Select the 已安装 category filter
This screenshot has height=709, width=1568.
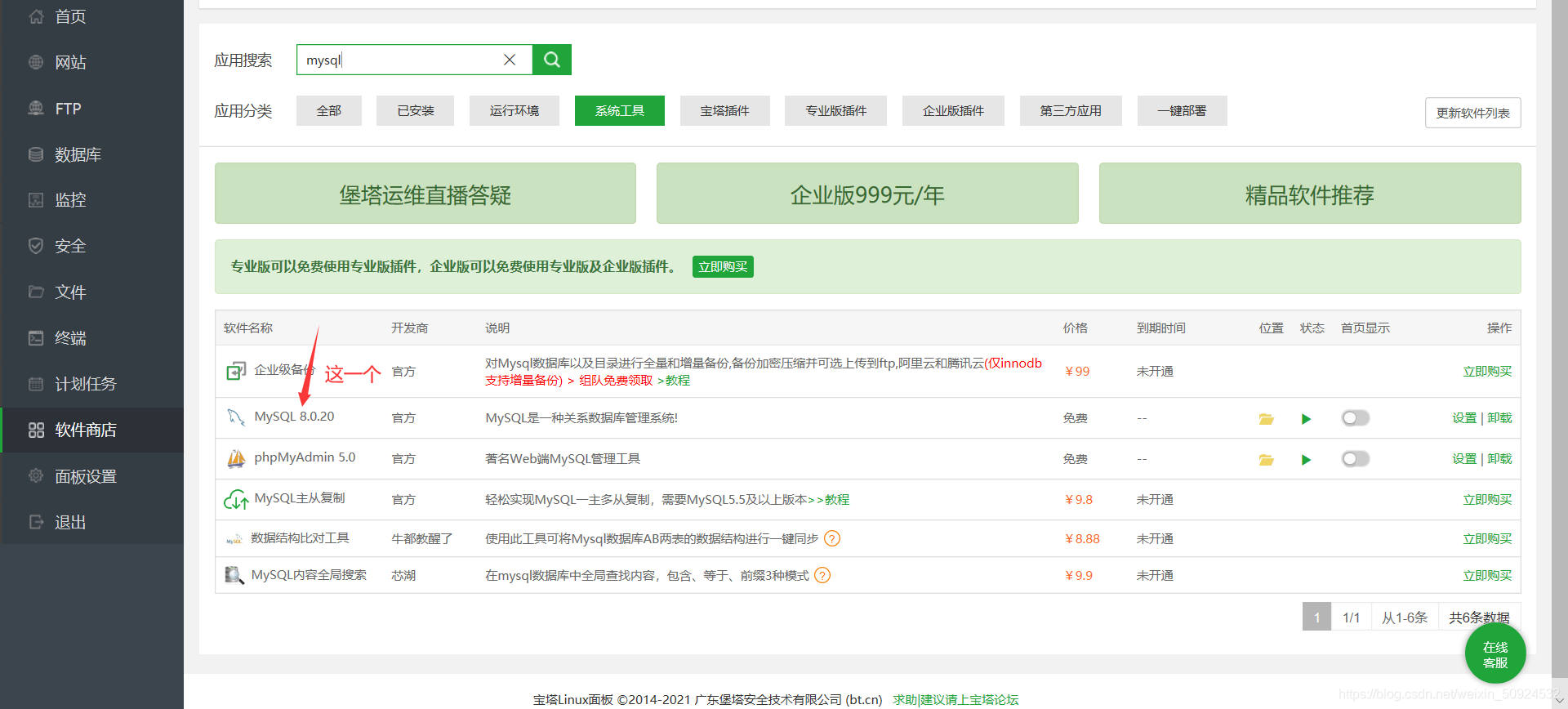pos(415,110)
